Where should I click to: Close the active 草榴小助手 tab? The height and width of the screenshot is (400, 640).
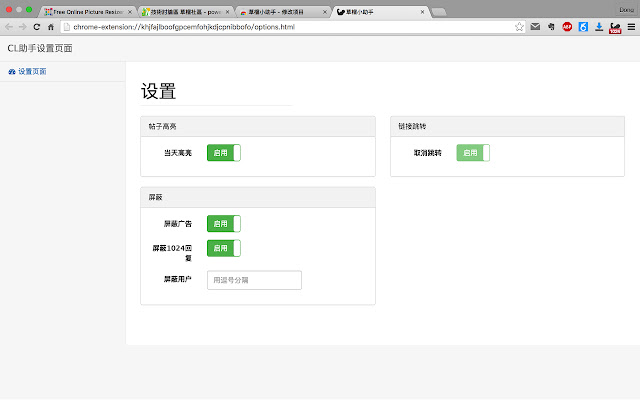click(x=422, y=12)
